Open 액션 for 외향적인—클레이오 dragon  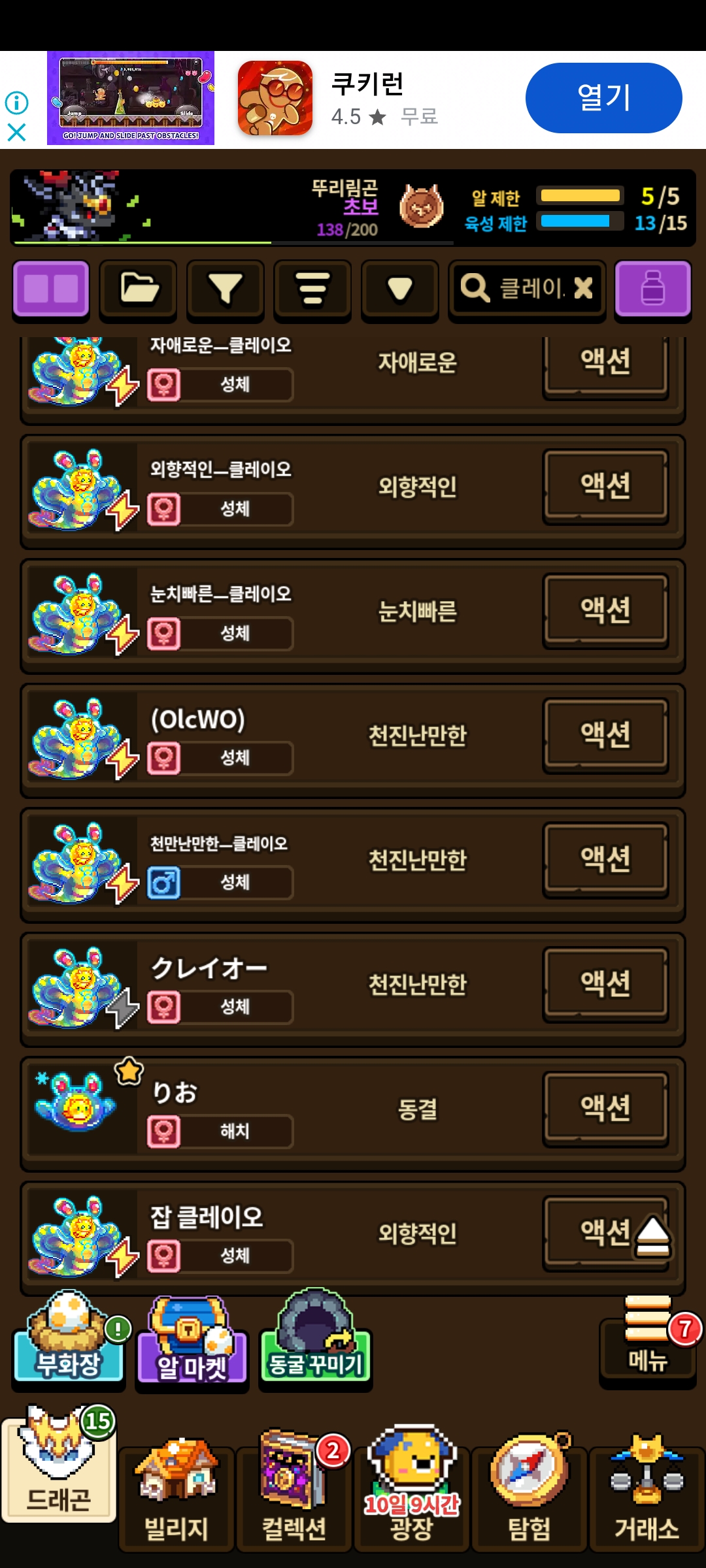[x=606, y=486]
